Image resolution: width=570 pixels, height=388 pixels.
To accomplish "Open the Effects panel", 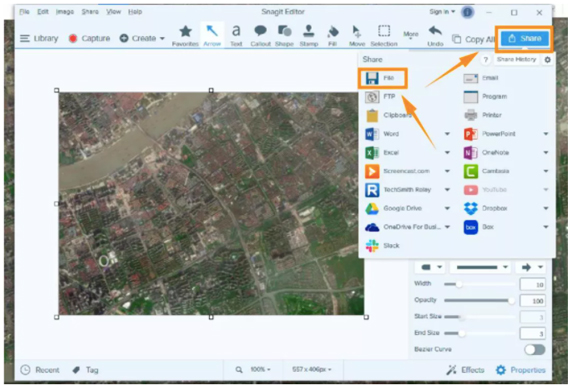I will click(x=465, y=370).
